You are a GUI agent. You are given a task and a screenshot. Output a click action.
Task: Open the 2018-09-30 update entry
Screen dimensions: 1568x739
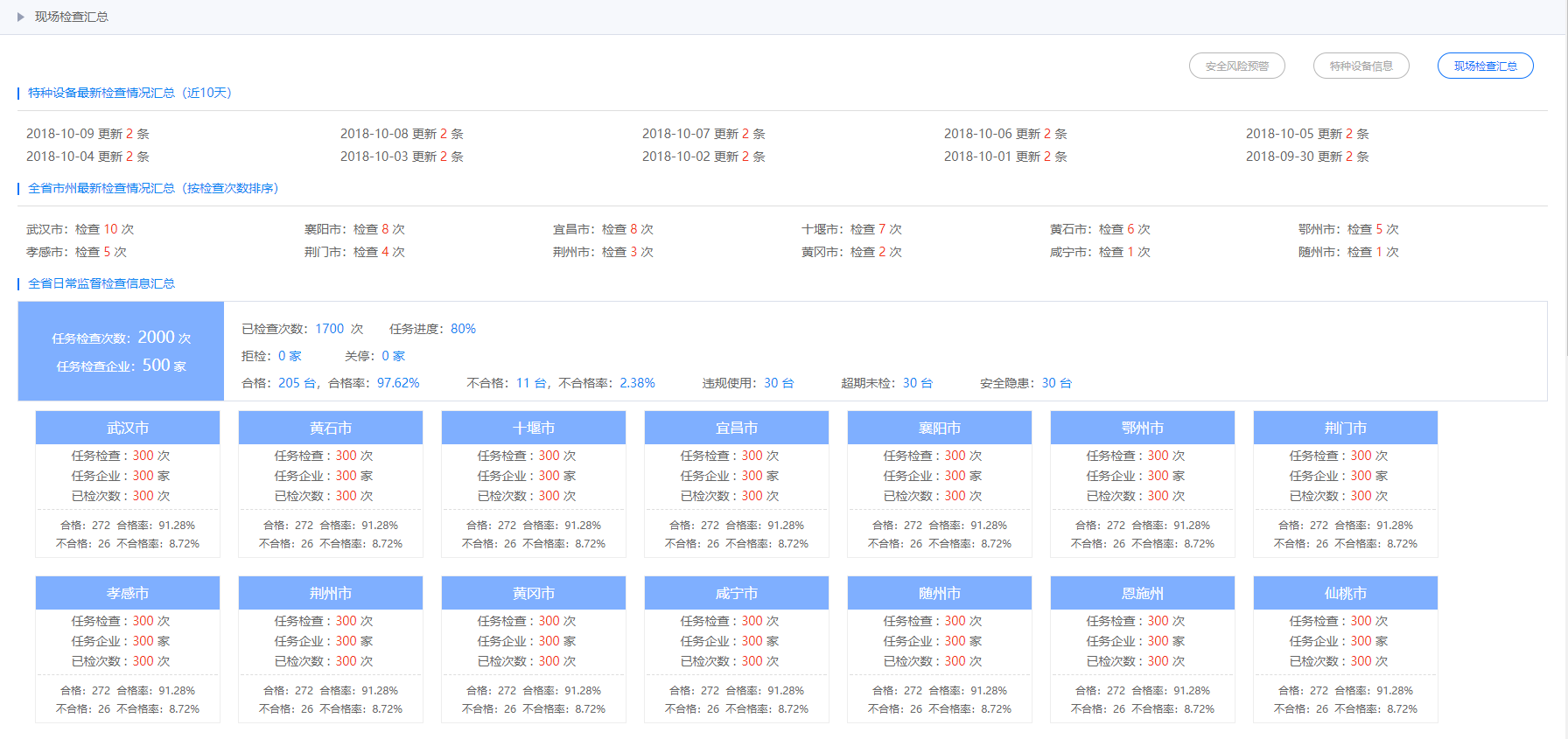pyautogui.click(x=1306, y=157)
